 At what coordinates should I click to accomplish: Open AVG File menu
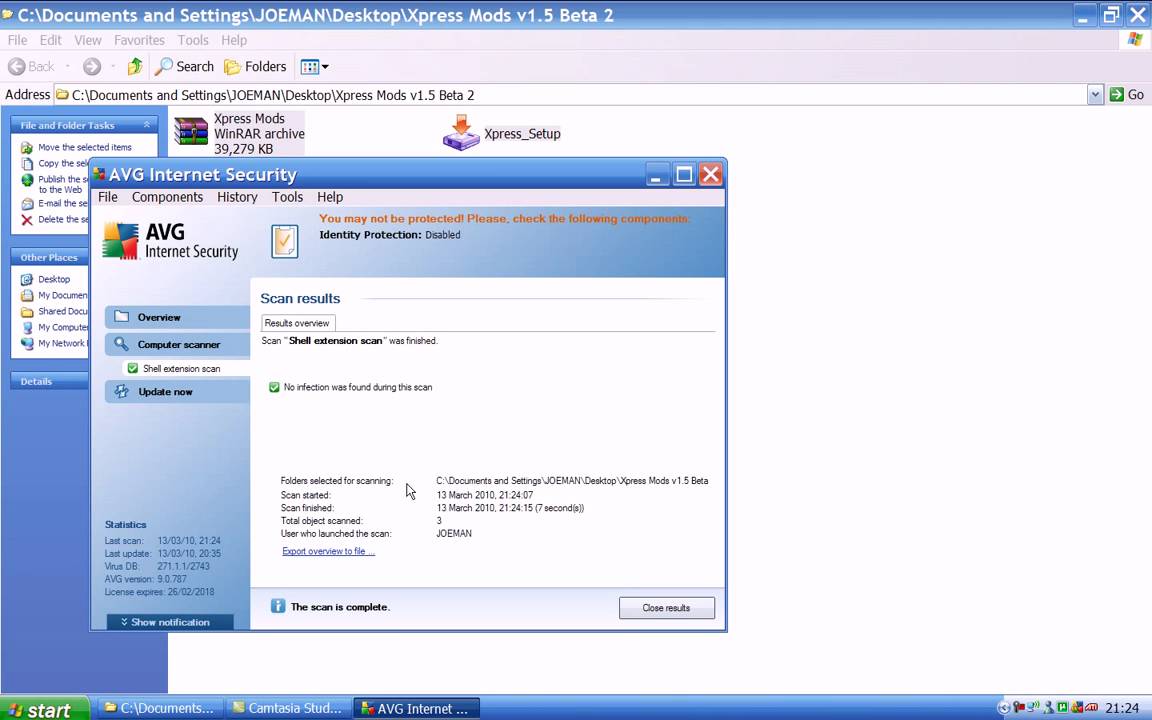107,197
